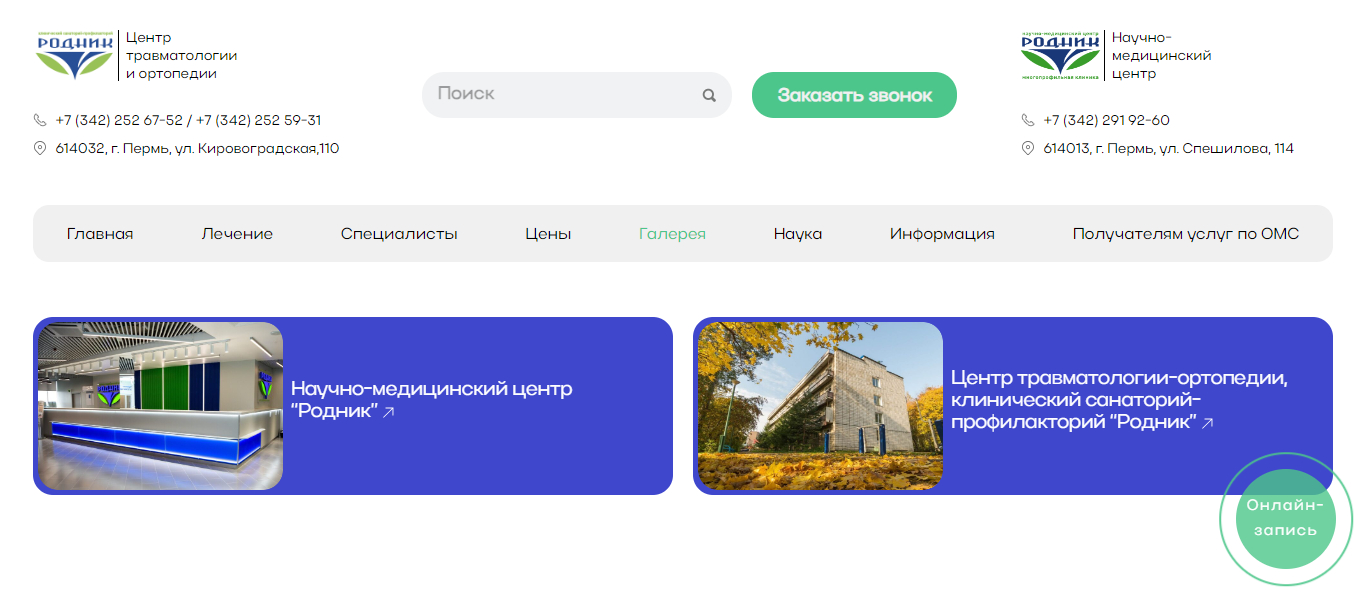Click the Rodnik trauma center logo
The height and width of the screenshot is (599, 1366).
point(75,55)
